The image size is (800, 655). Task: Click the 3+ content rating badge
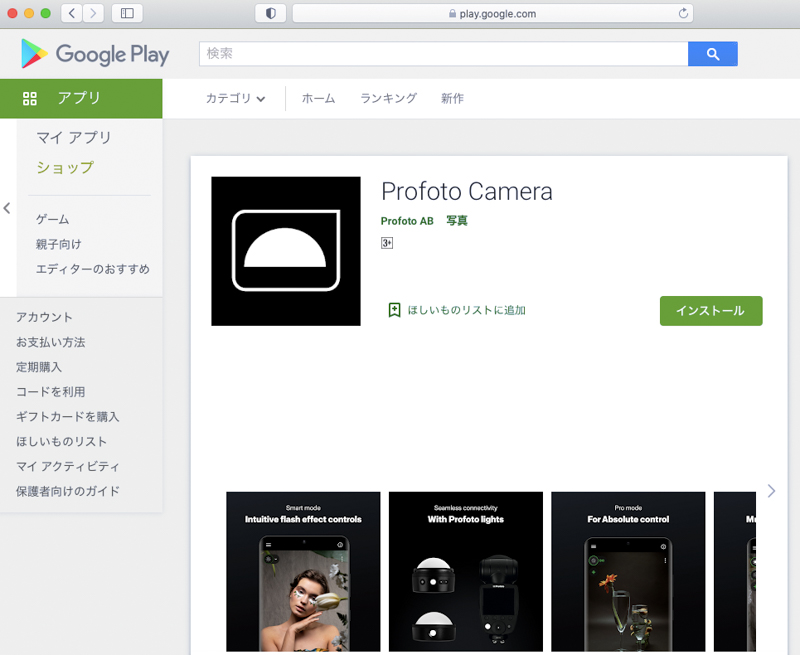[387, 243]
